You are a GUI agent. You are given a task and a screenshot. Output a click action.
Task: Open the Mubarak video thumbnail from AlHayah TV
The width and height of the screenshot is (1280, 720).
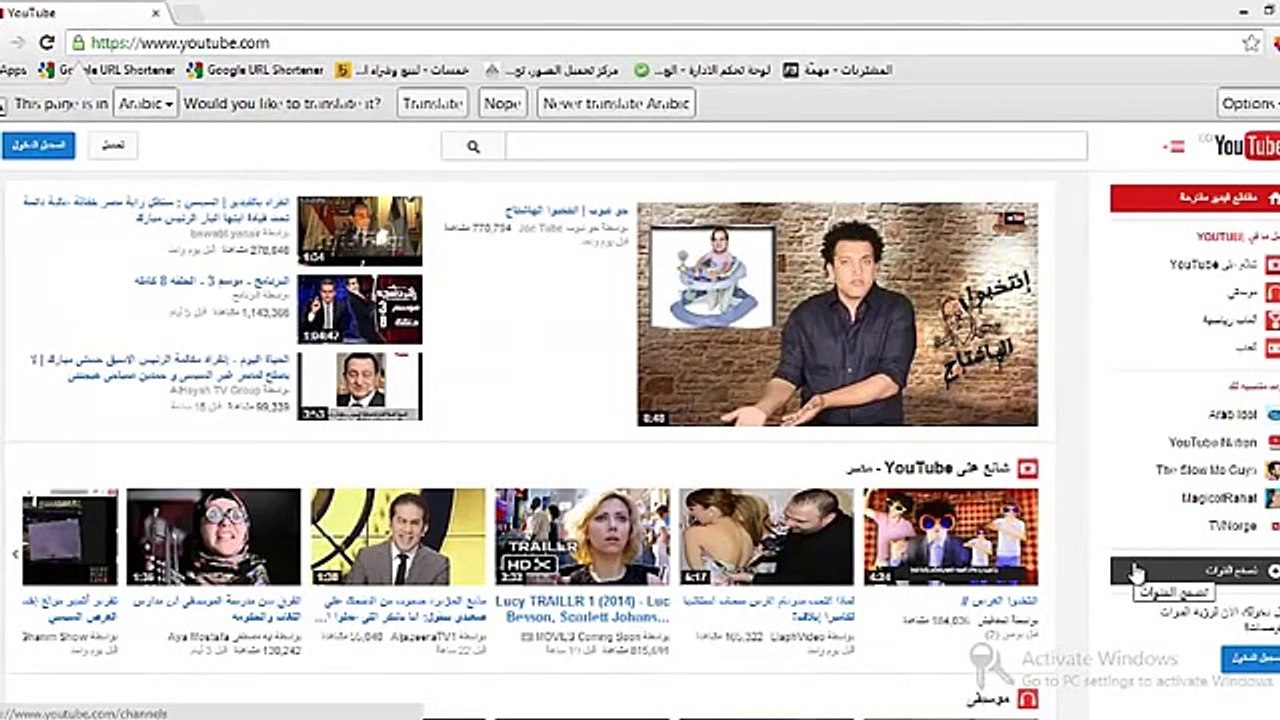coord(360,386)
